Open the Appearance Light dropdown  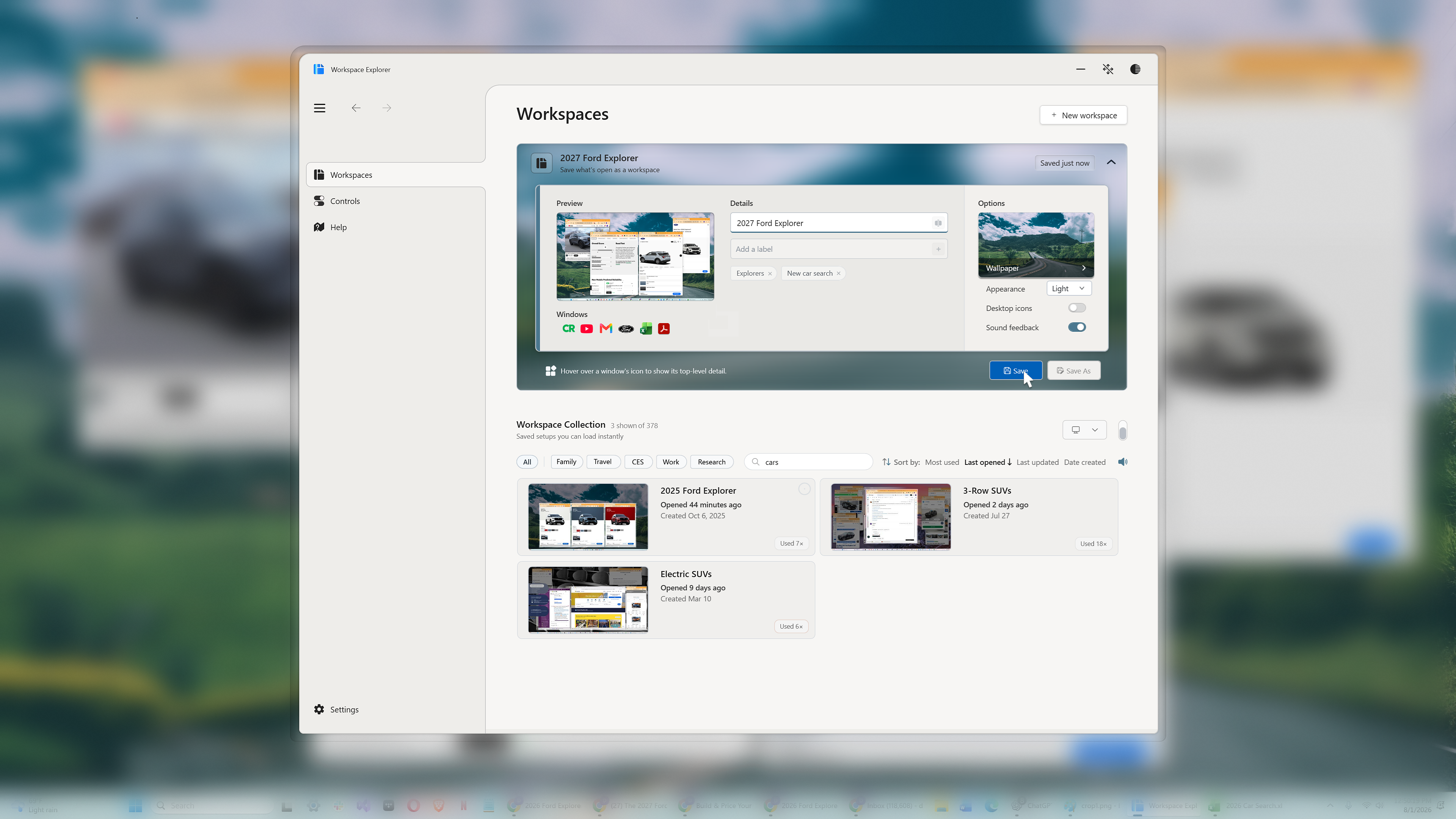click(1069, 288)
